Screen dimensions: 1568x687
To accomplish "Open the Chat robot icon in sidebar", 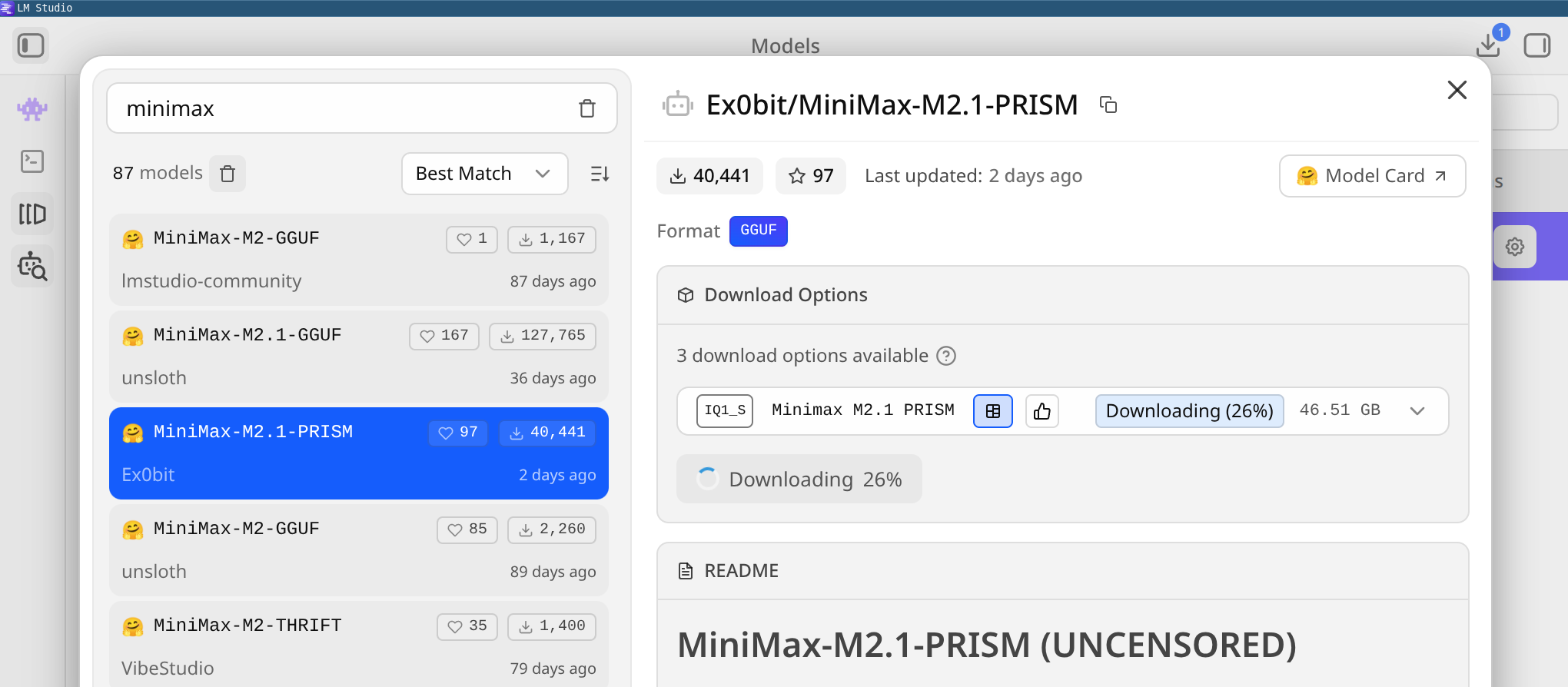I will pos(32,109).
